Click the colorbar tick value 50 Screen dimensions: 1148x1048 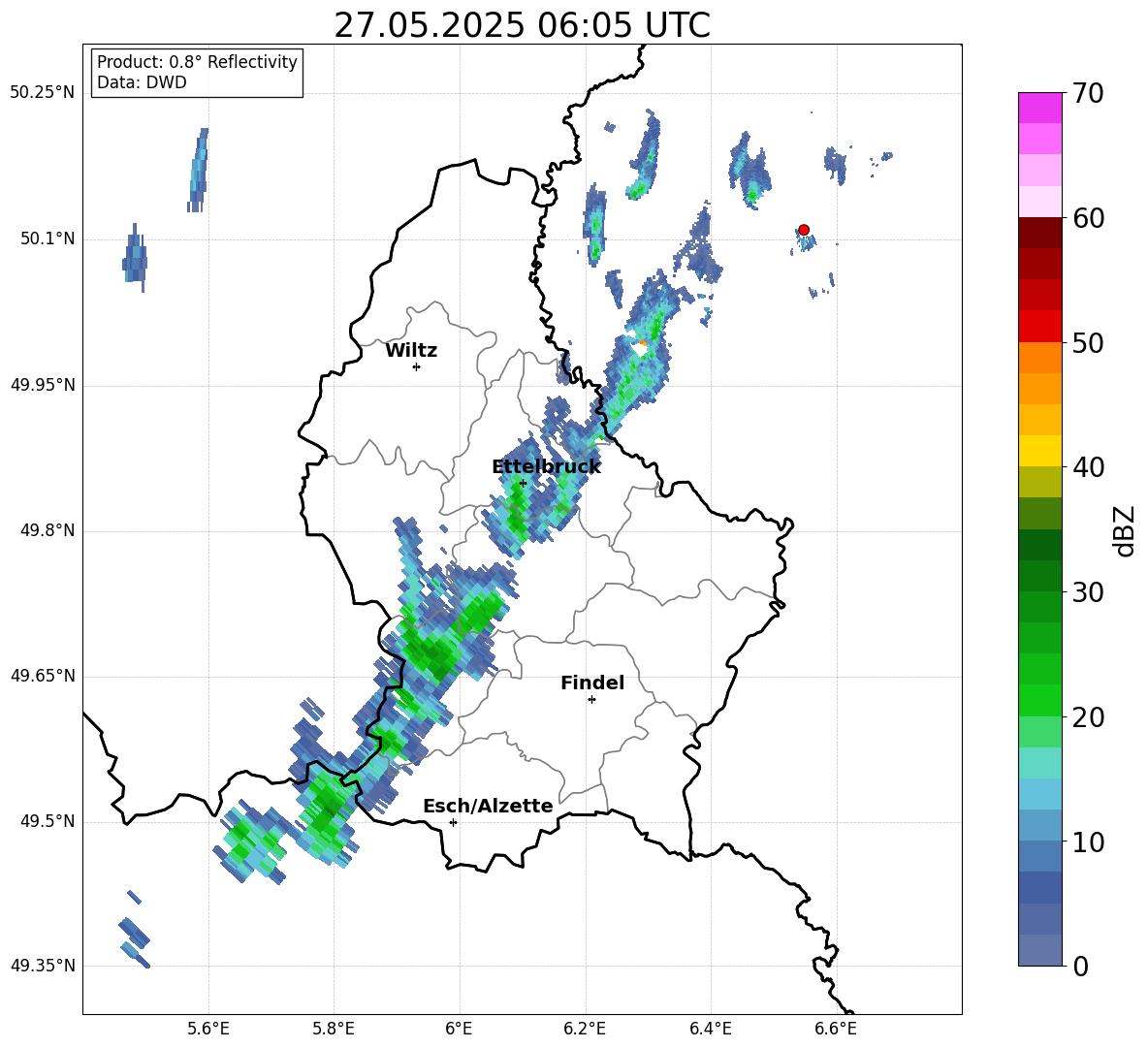click(x=1088, y=342)
